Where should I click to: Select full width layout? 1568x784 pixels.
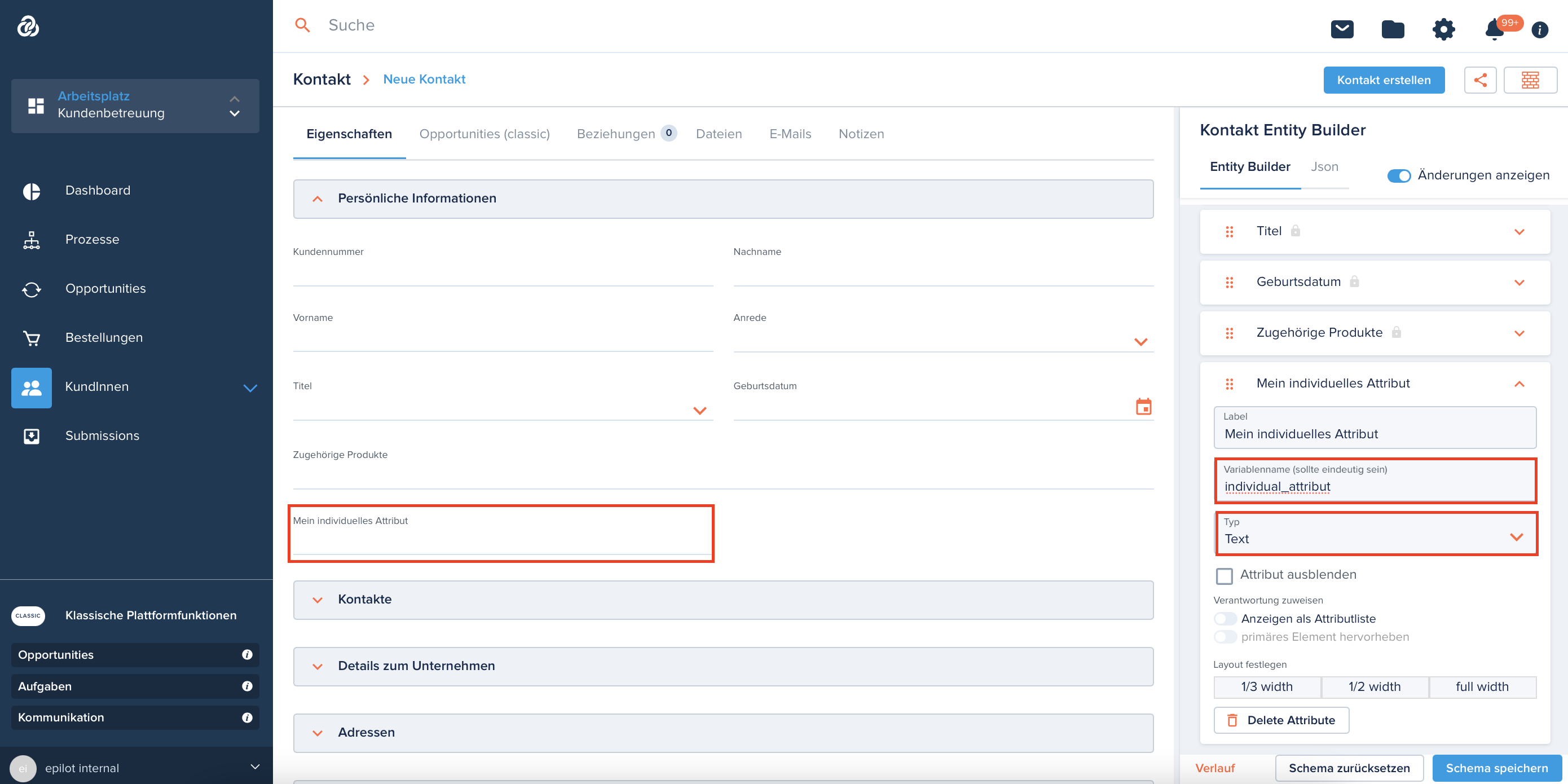pyautogui.click(x=1482, y=686)
